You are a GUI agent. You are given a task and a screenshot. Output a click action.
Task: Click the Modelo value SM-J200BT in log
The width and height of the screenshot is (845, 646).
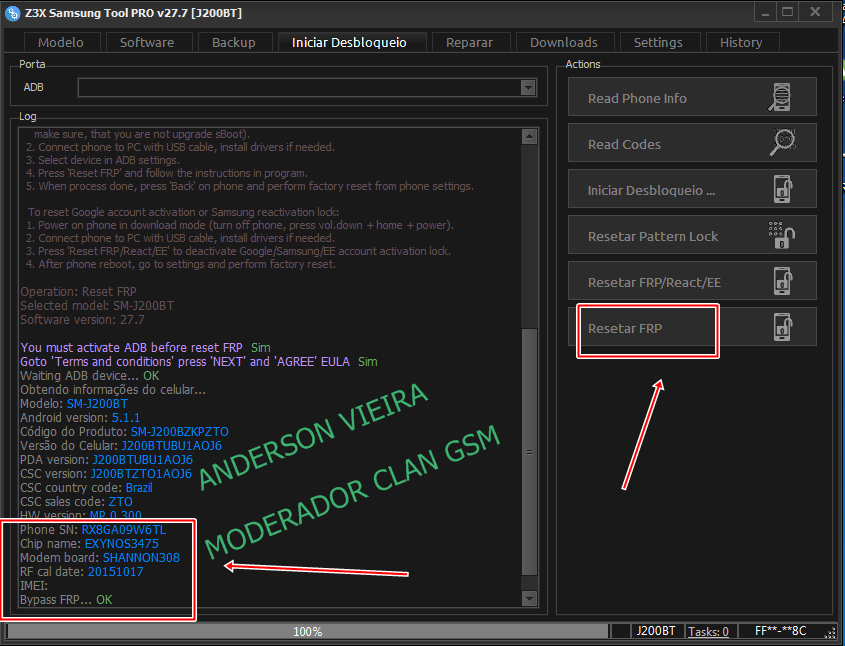point(97,404)
